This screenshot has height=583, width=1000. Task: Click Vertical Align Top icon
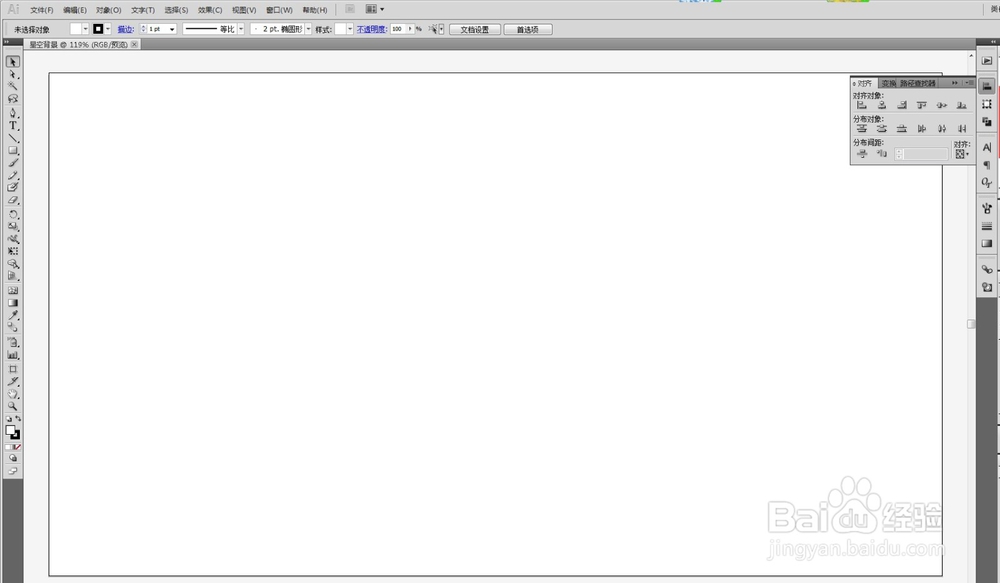(x=922, y=105)
